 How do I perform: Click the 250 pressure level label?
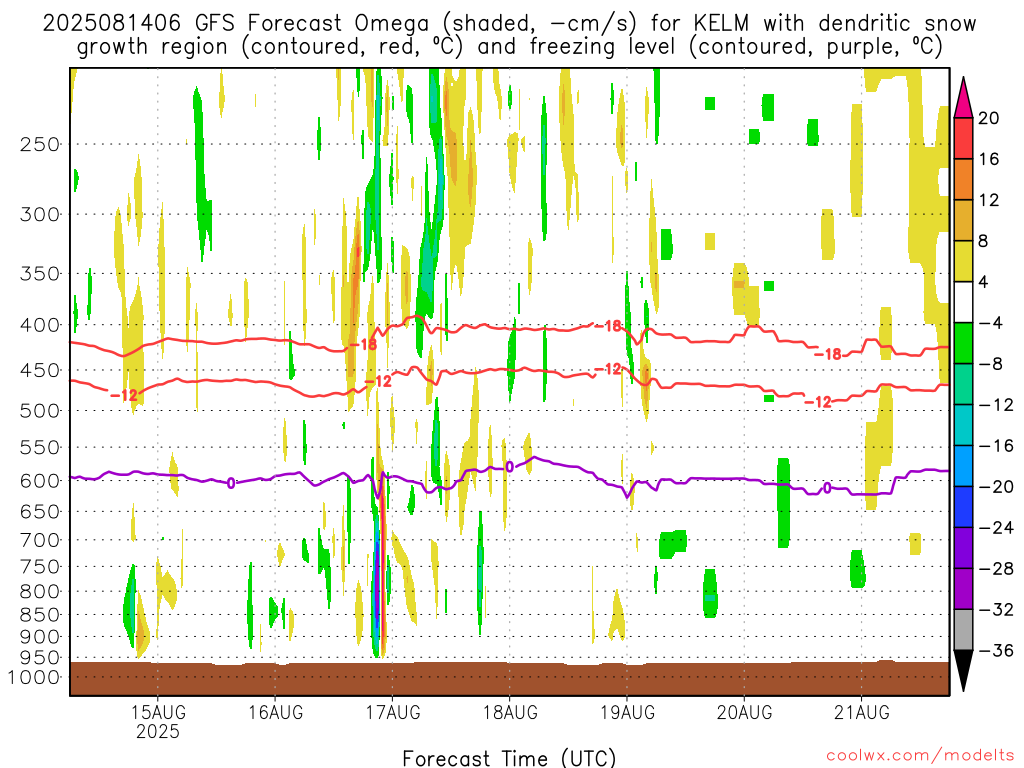click(x=40, y=144)
